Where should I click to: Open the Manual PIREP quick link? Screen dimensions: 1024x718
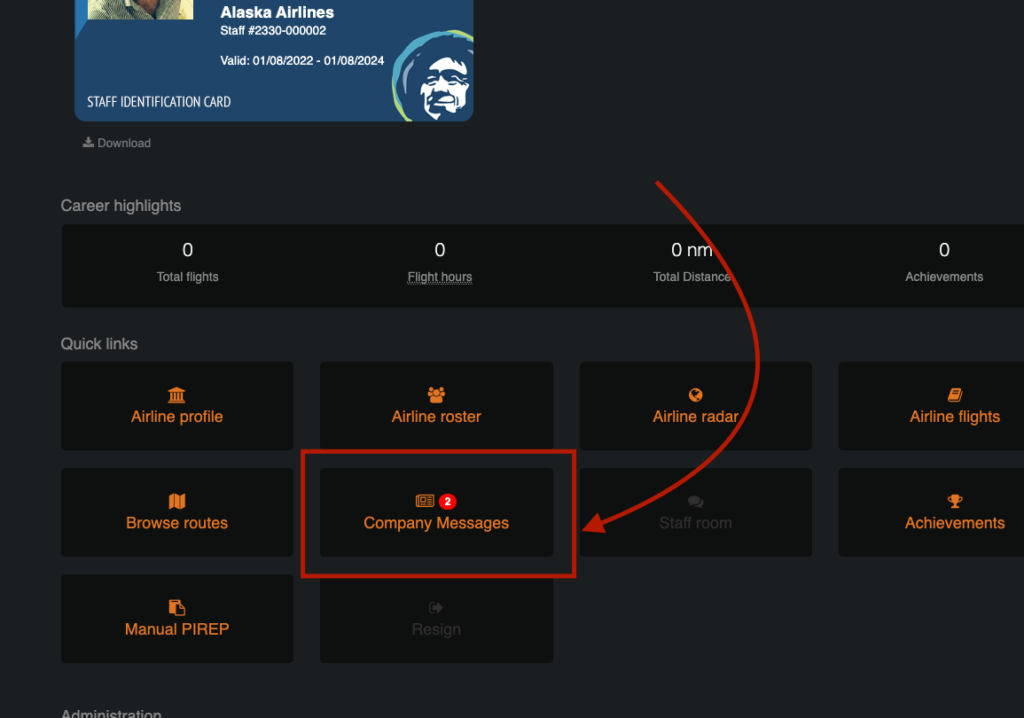tap(177, 619)
